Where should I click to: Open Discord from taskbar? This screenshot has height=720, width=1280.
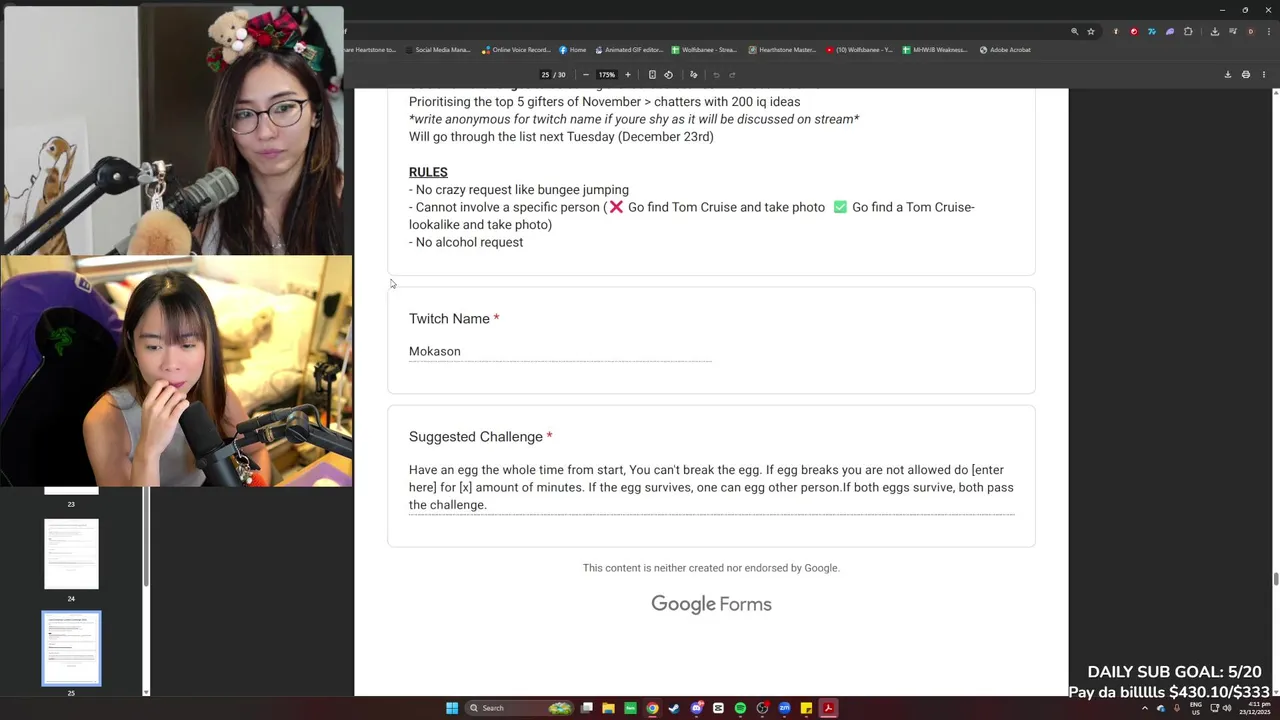click(x=696, y=708)
